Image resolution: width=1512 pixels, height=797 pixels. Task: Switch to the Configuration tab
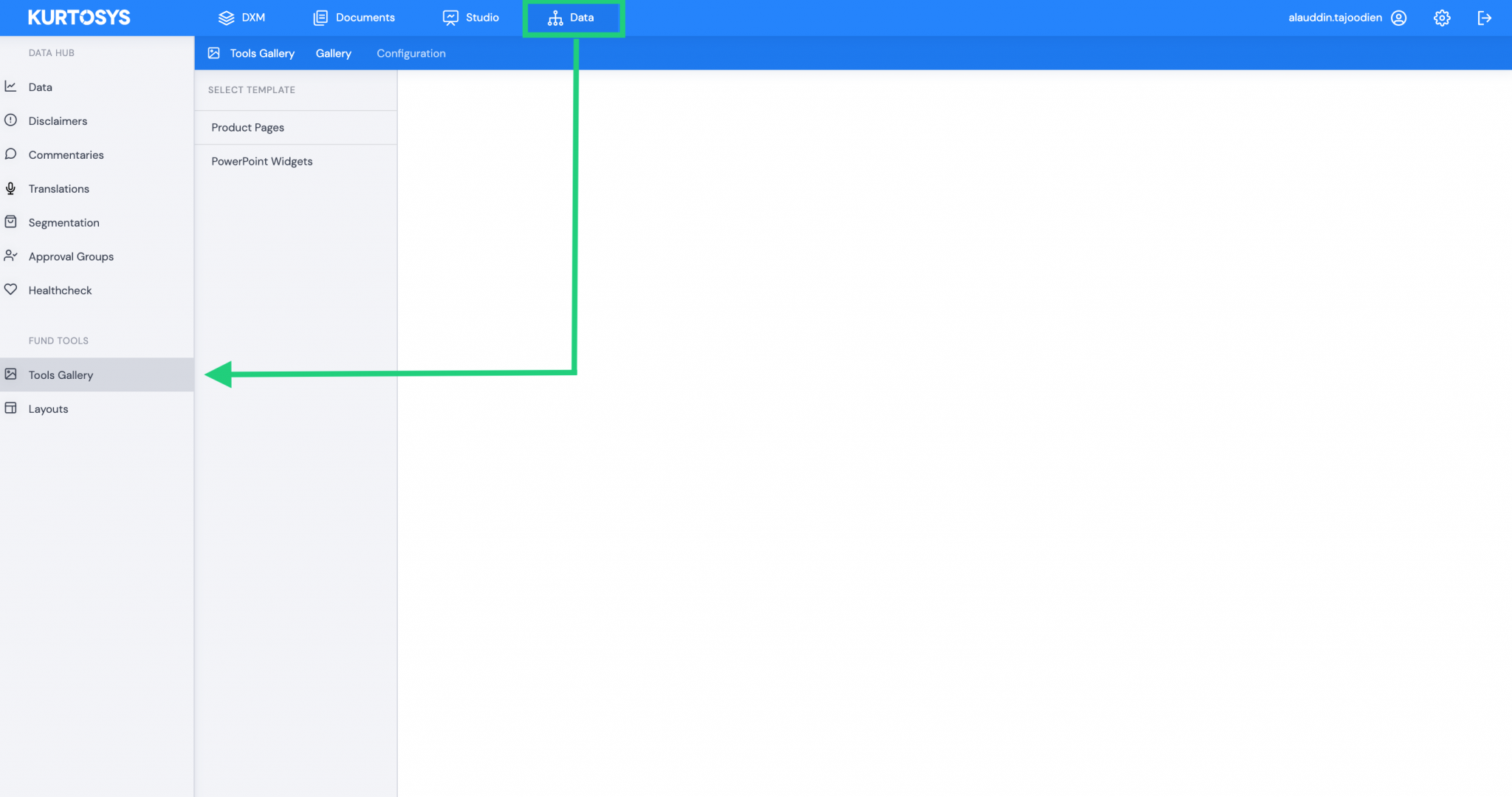pos(410,52)
